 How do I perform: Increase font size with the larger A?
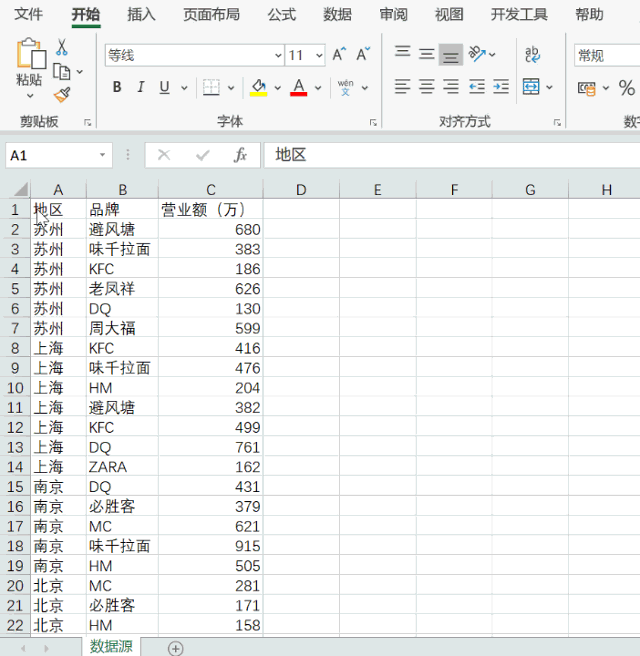(x=339, y=55)
